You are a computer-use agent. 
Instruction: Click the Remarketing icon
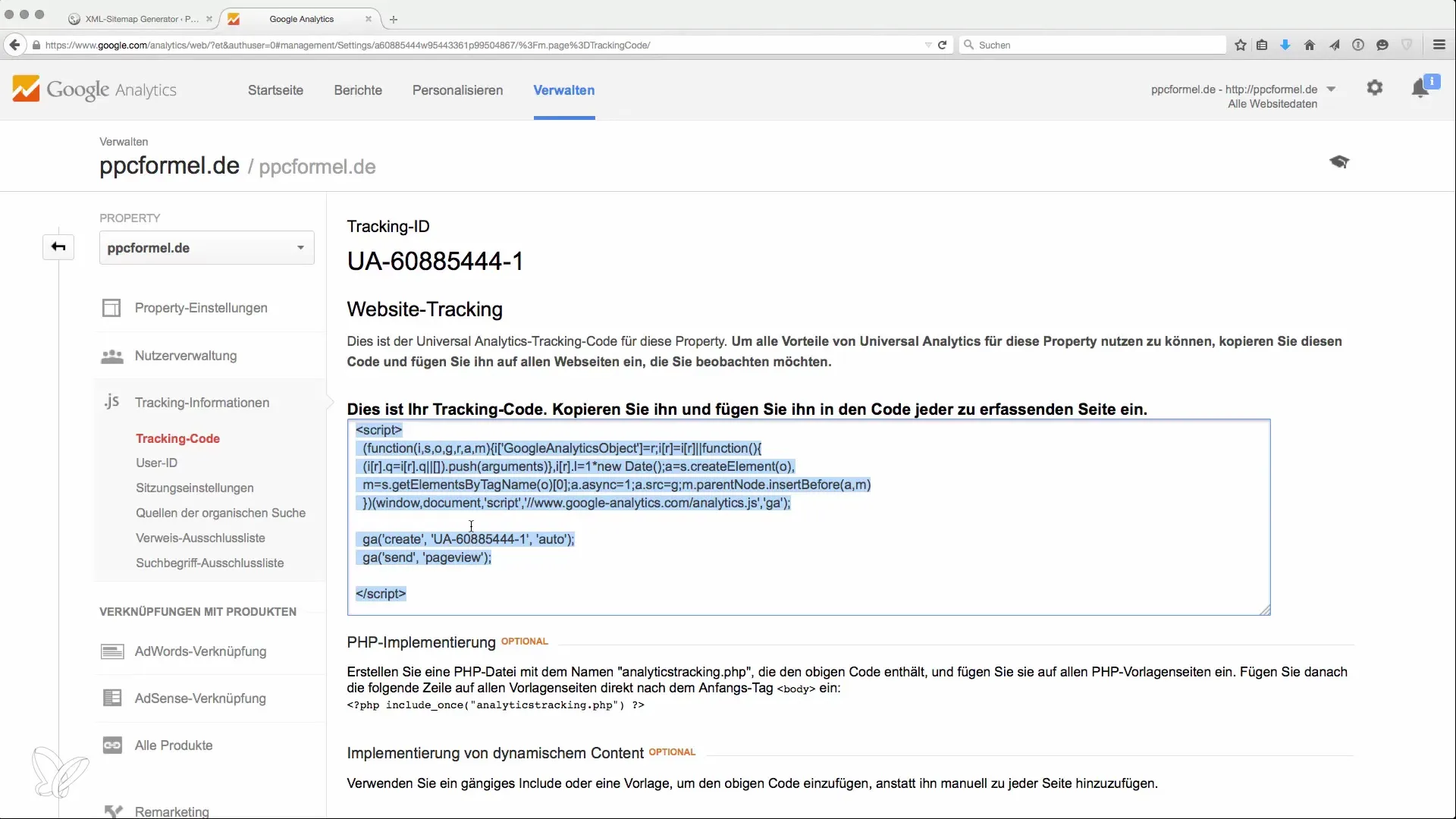pyautogui.click(x=113, y=811)
